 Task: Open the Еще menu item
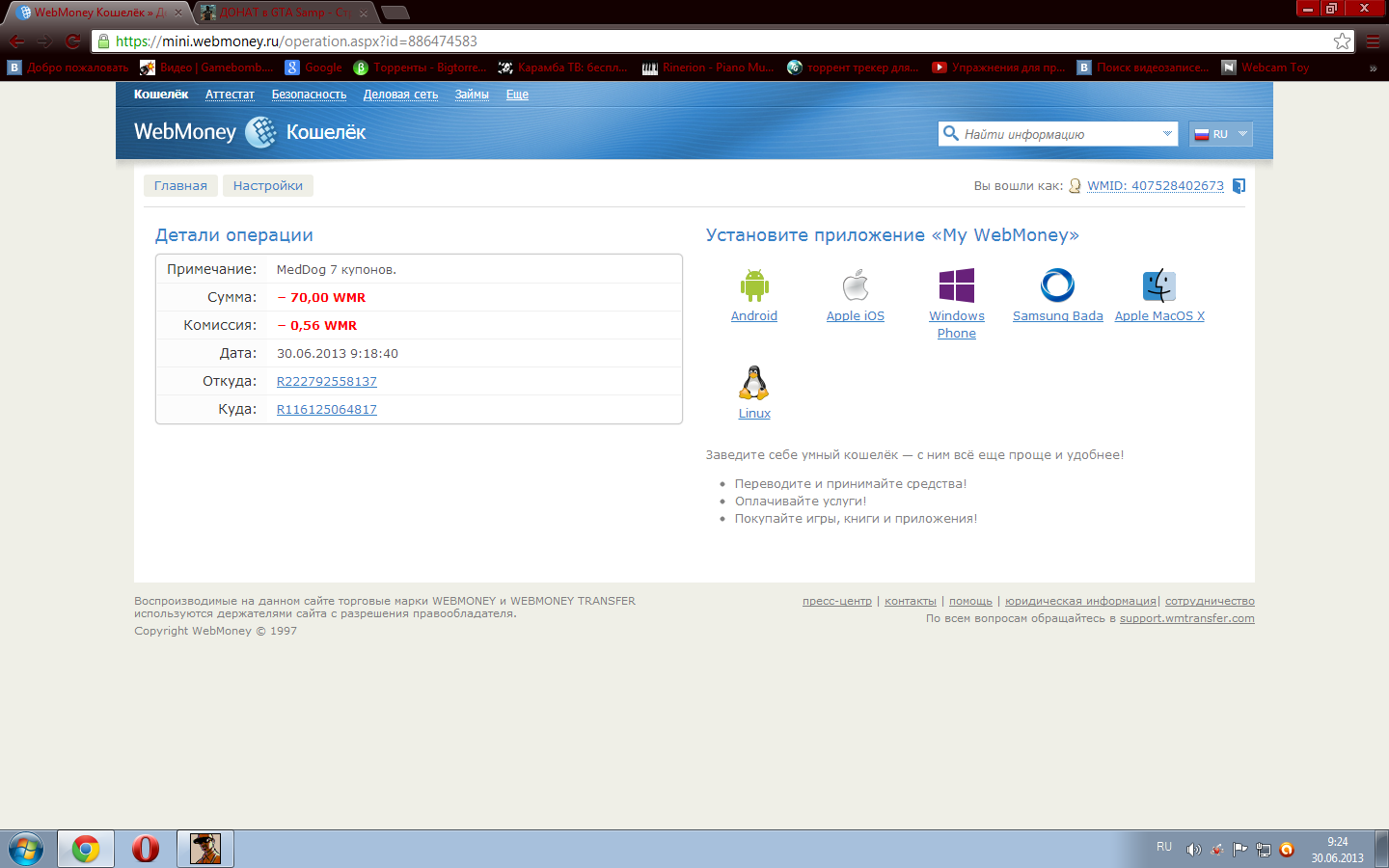point(517,95)
